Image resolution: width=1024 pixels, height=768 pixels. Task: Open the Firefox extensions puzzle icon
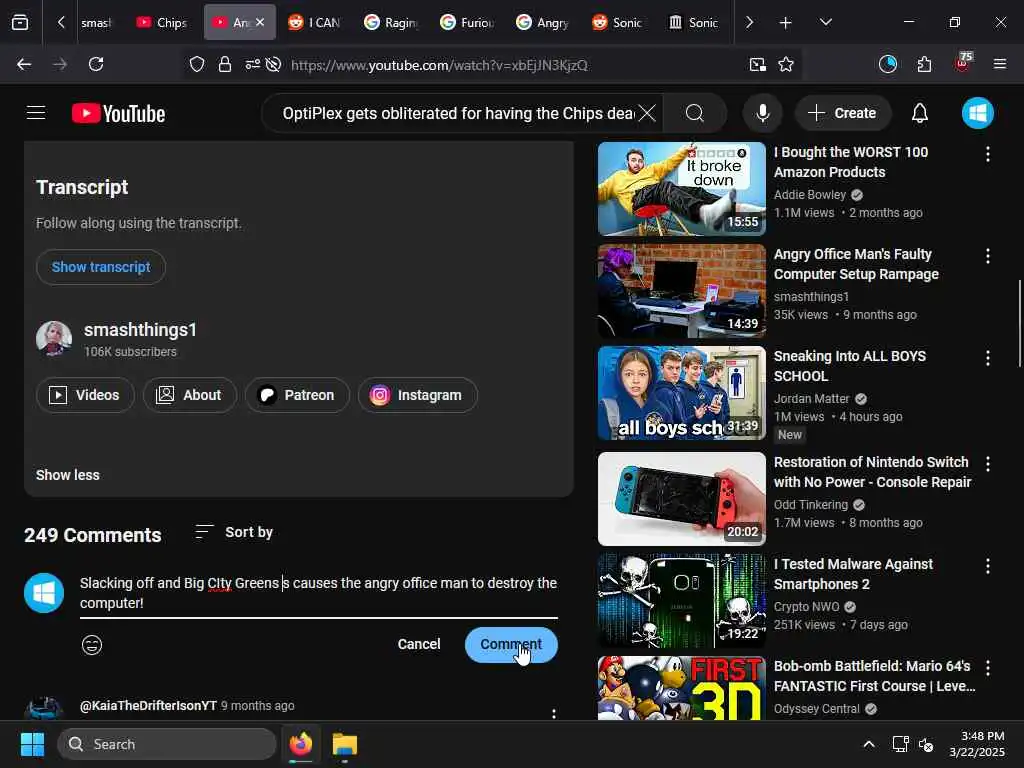pyautogui.click(x=924, y=64)
